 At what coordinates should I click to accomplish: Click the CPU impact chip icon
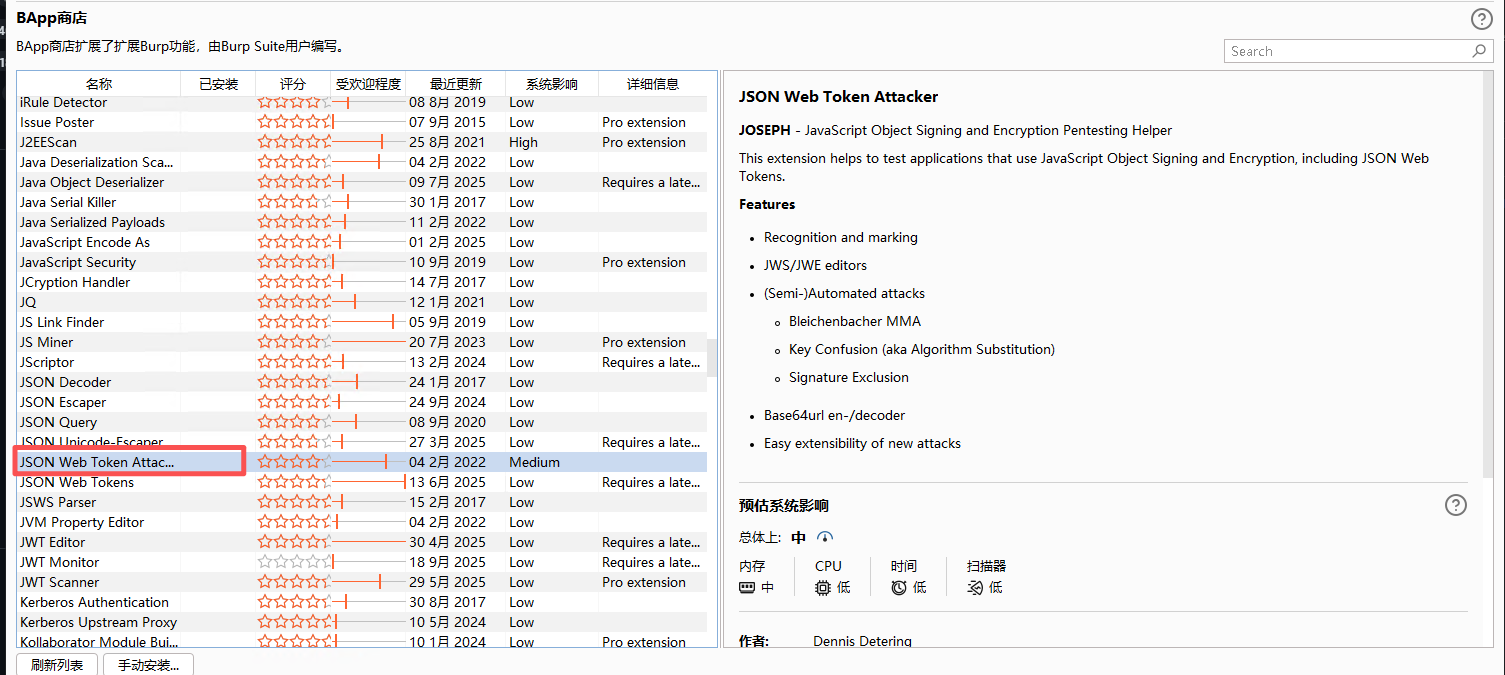(x=823, y=587)
